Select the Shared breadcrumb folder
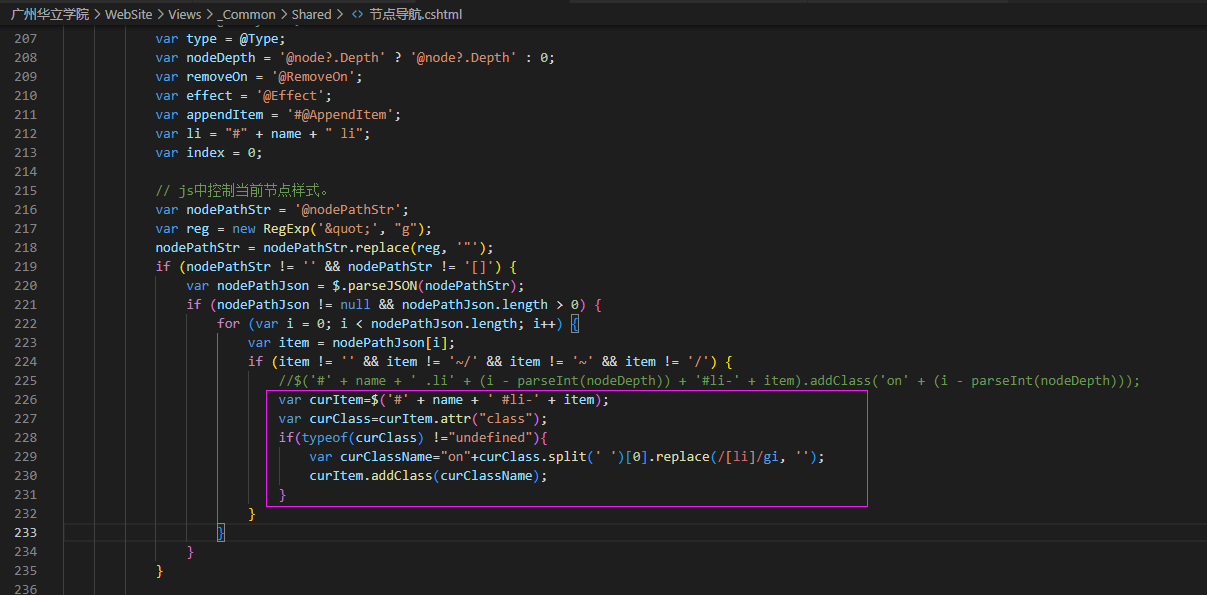 point(311,15)
